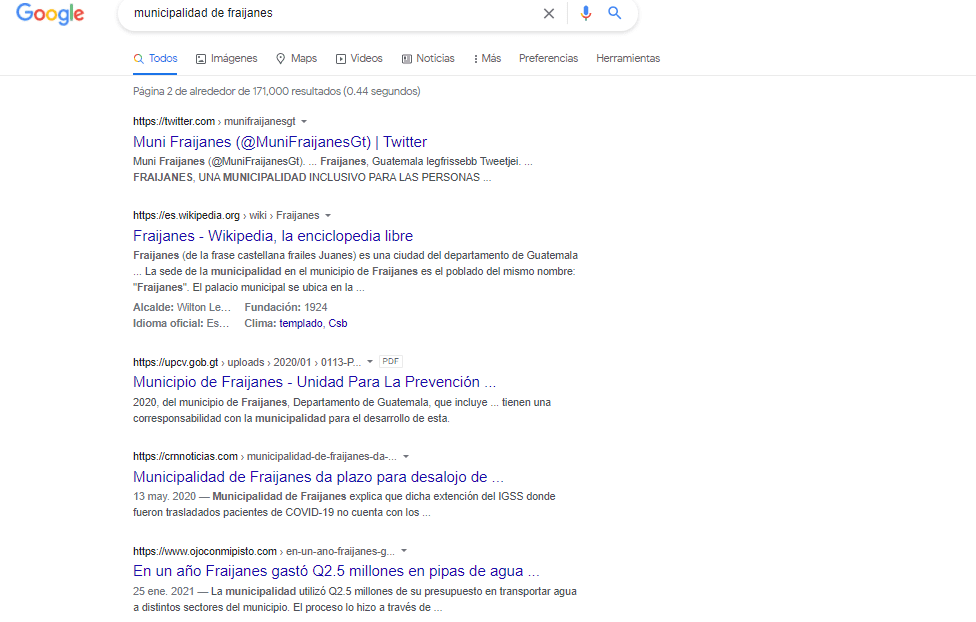Open article about Q2.5 millones pipas

pos(336,571)
